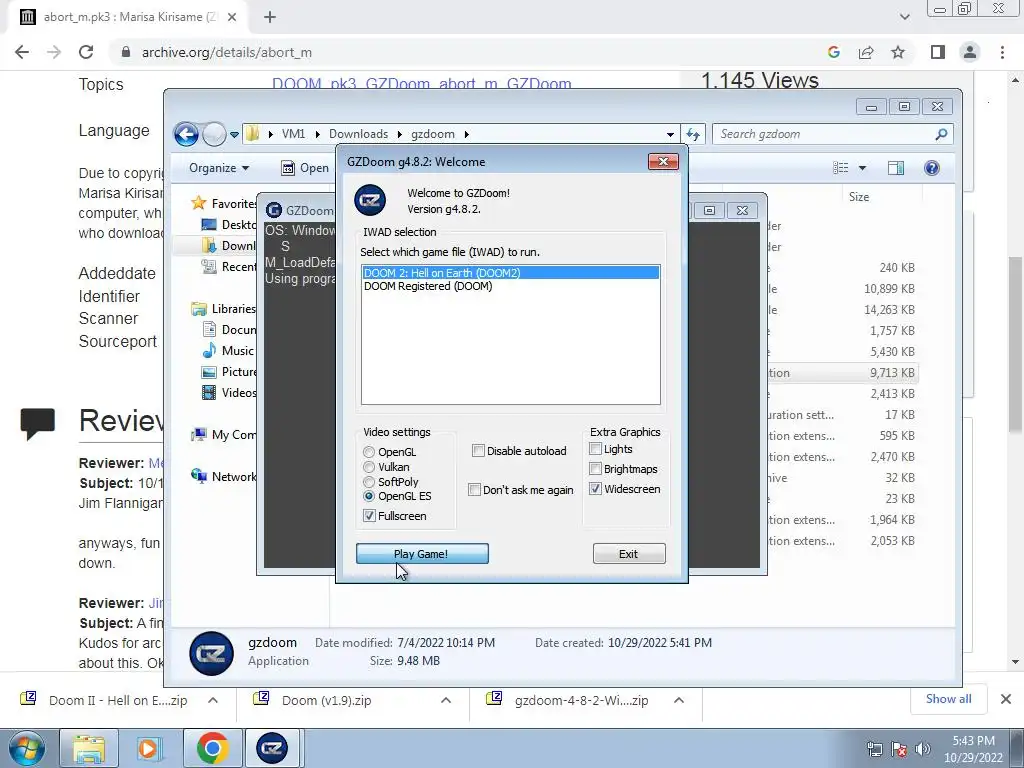Click search magnifier icon in Explorer
Viewport: 1024px width, 768px height.
pyautogui.click(x=941, y=135)
